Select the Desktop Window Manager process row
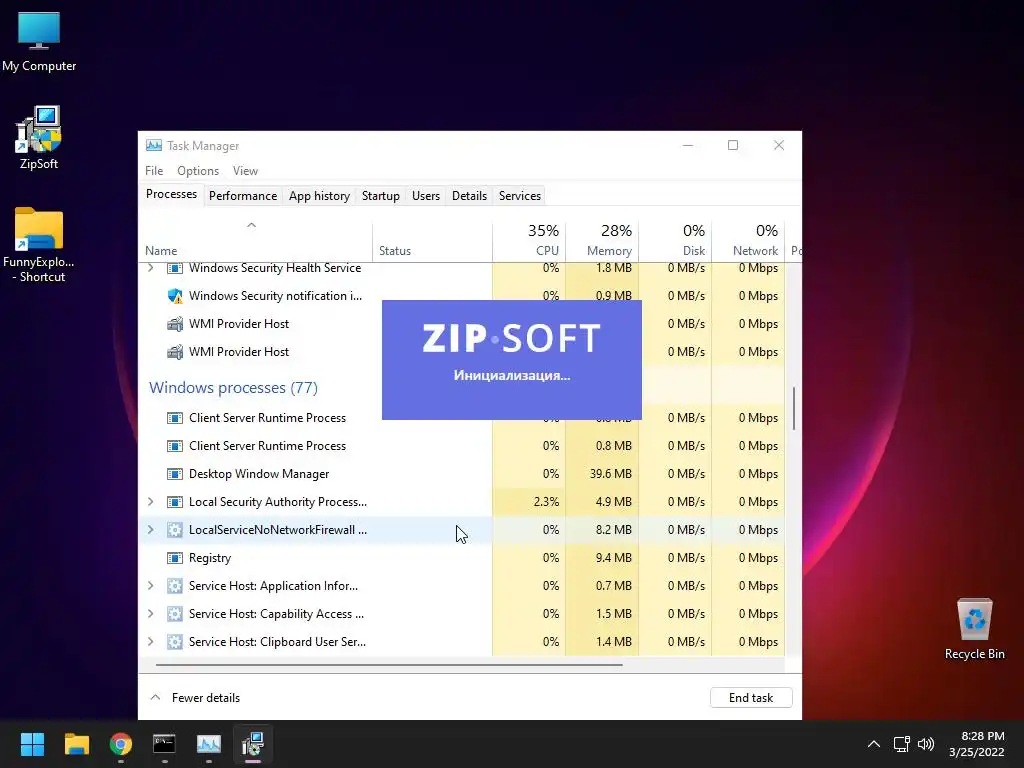The image size is (1024, 768). pyautogui.click(x=462, y=474)
